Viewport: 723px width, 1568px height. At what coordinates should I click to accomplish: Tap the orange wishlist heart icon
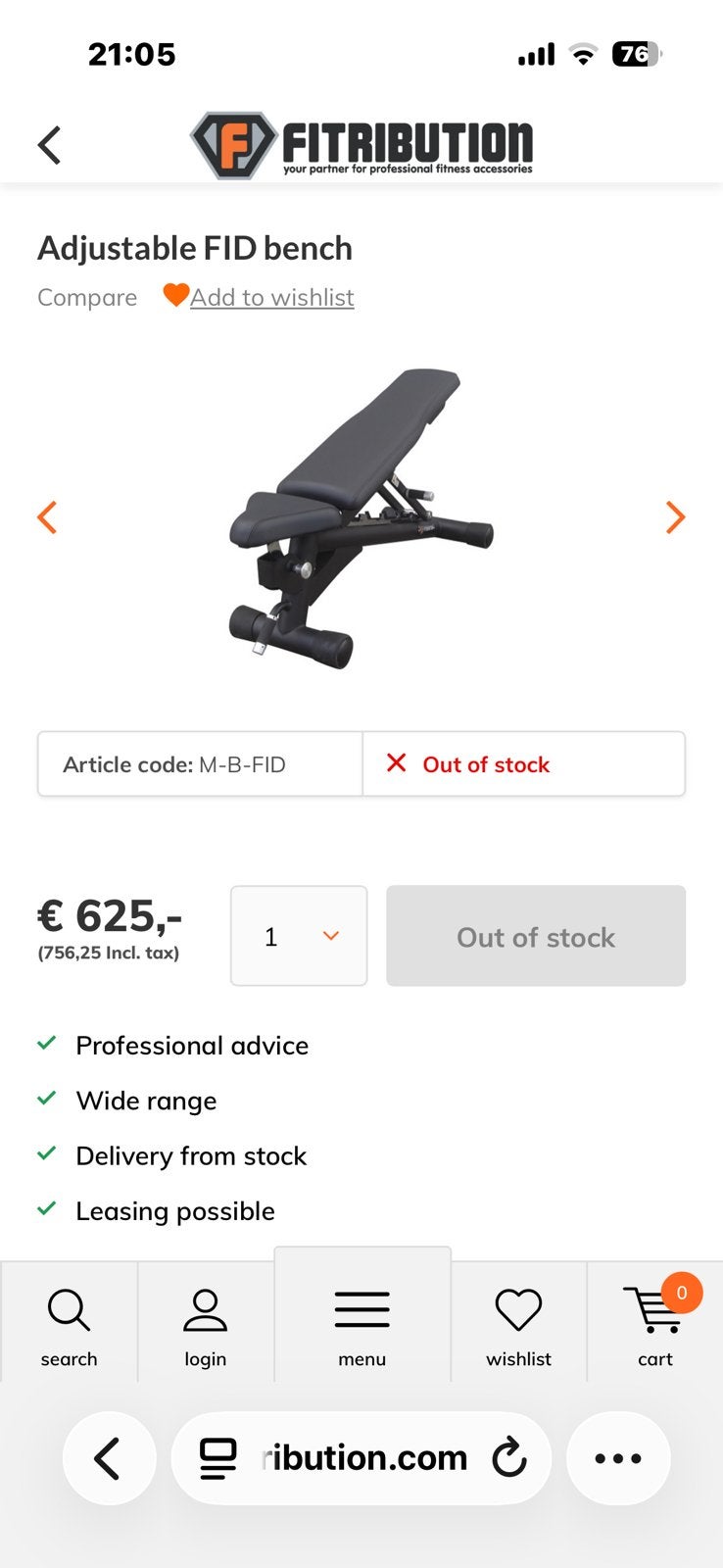coord(175,295)
